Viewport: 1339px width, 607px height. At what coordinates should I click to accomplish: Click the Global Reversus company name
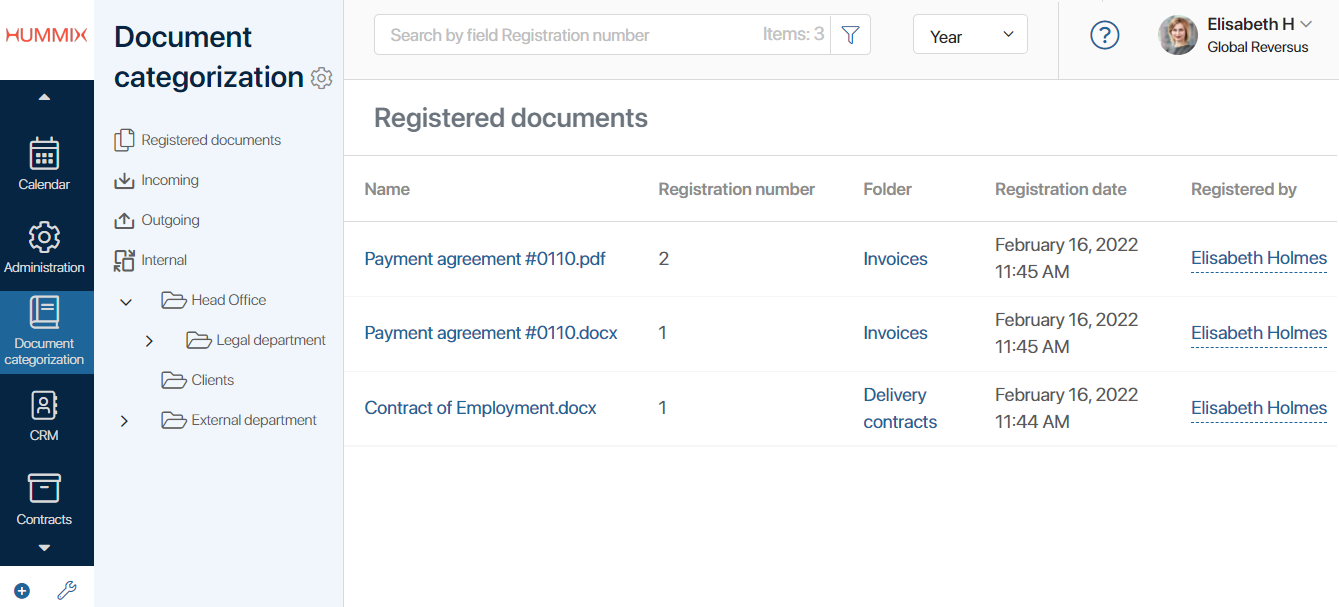click(1258, 47)
